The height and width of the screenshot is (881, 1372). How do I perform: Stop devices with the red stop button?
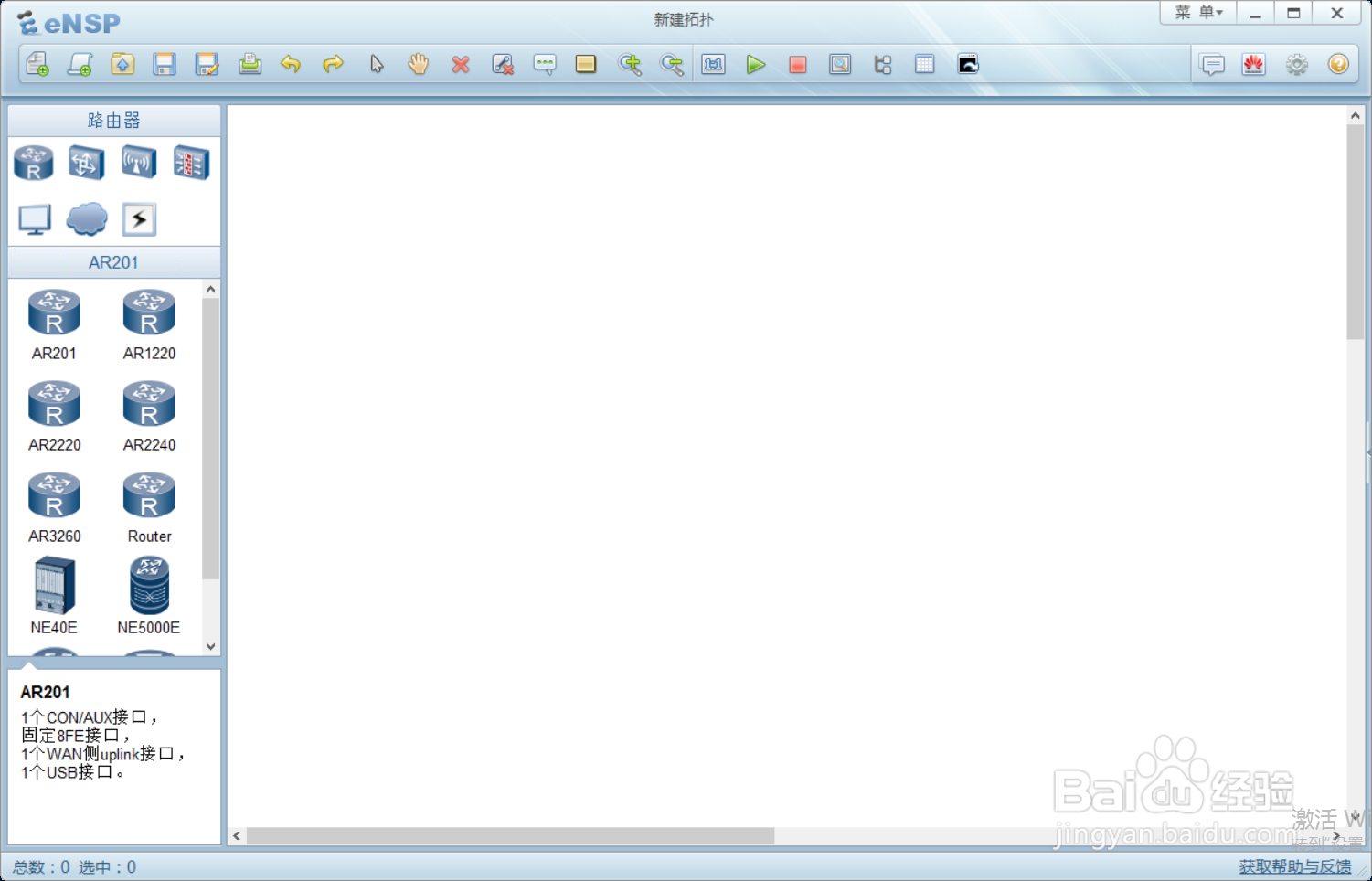[798, 64]
